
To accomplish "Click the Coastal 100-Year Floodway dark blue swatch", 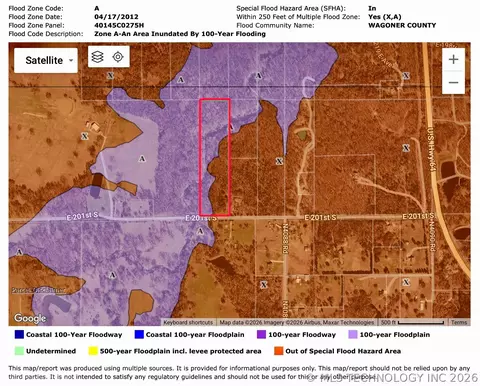I will [x=19, y=334].
